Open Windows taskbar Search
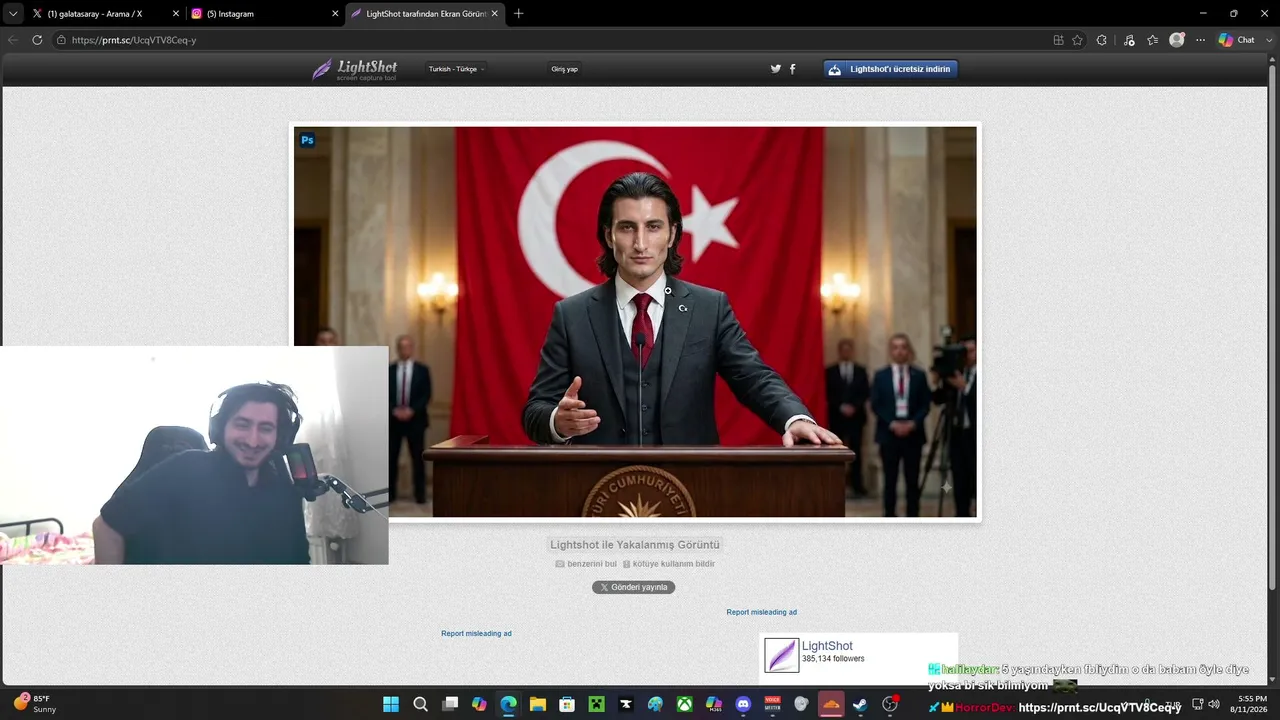The height and width of the screenshot is (720, 1280). click(421, 704)
